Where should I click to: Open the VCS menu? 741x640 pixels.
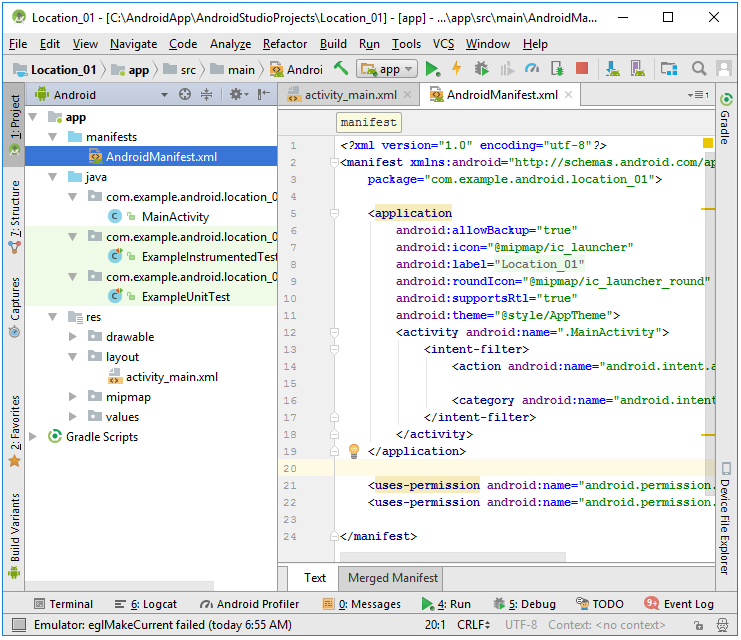pos(443,44)
